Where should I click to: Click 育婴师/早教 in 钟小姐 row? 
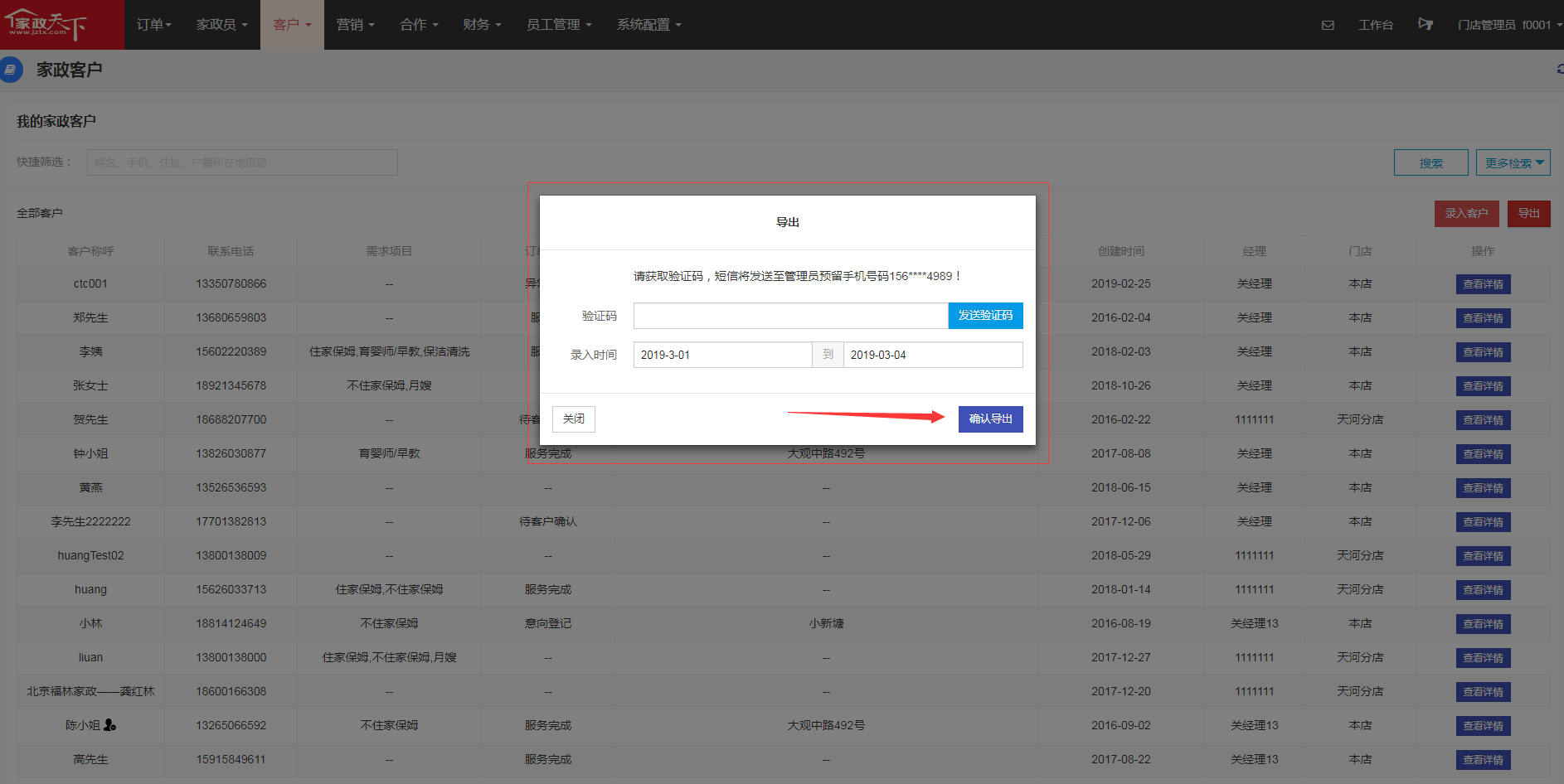[389, 453]
